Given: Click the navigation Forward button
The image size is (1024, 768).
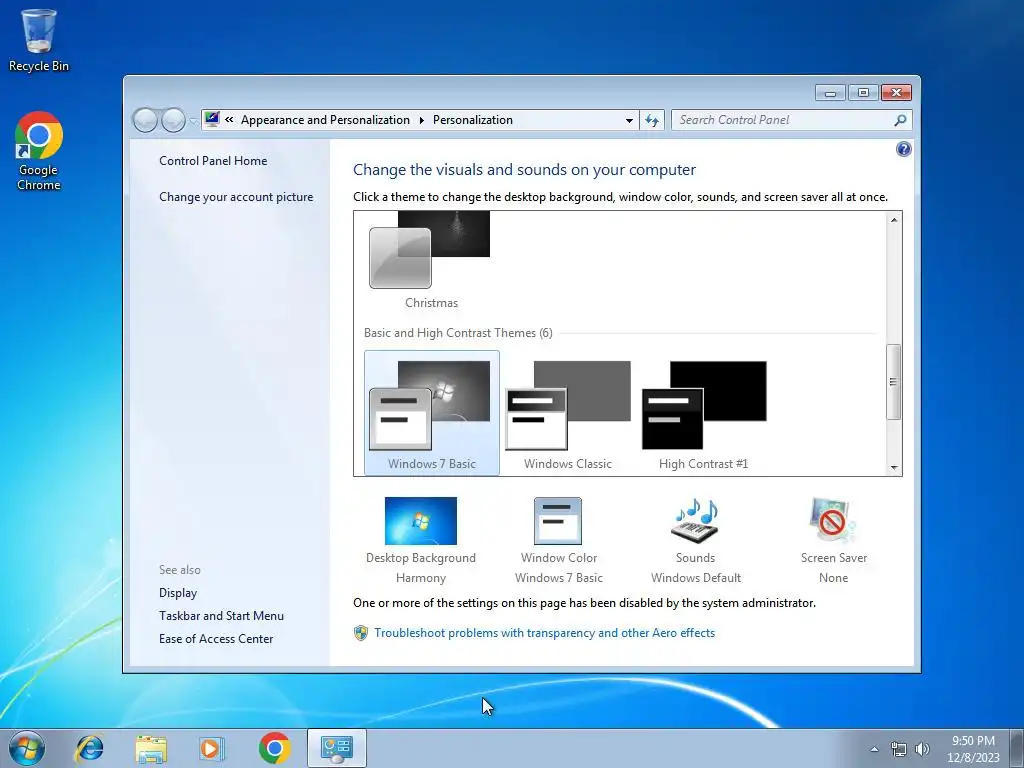Looking at the screenshot, I should (173, 120).
